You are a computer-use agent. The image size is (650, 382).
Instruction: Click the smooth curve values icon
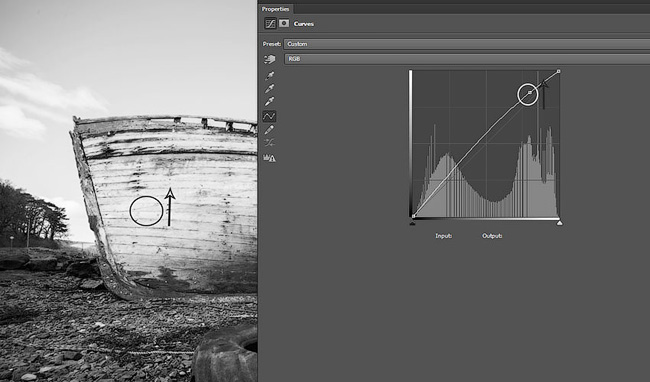tap(269, 143)
